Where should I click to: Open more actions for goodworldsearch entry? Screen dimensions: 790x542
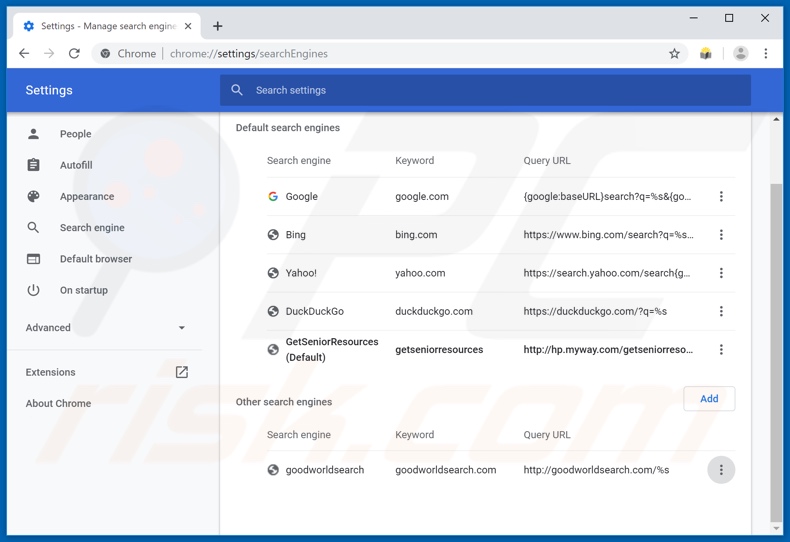721,470
